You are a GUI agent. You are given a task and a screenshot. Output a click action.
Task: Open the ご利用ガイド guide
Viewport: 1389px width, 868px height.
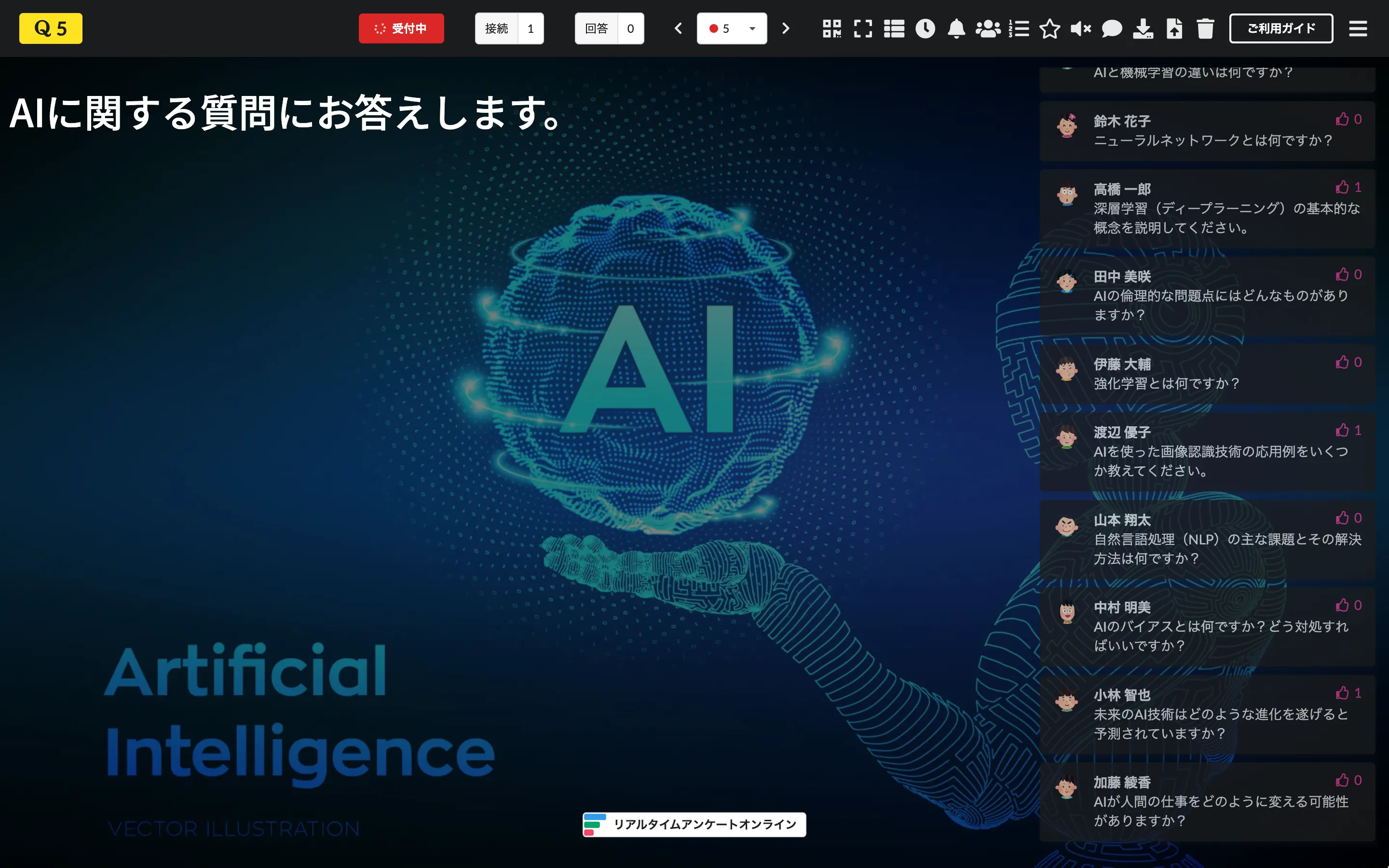[1281, 27]
